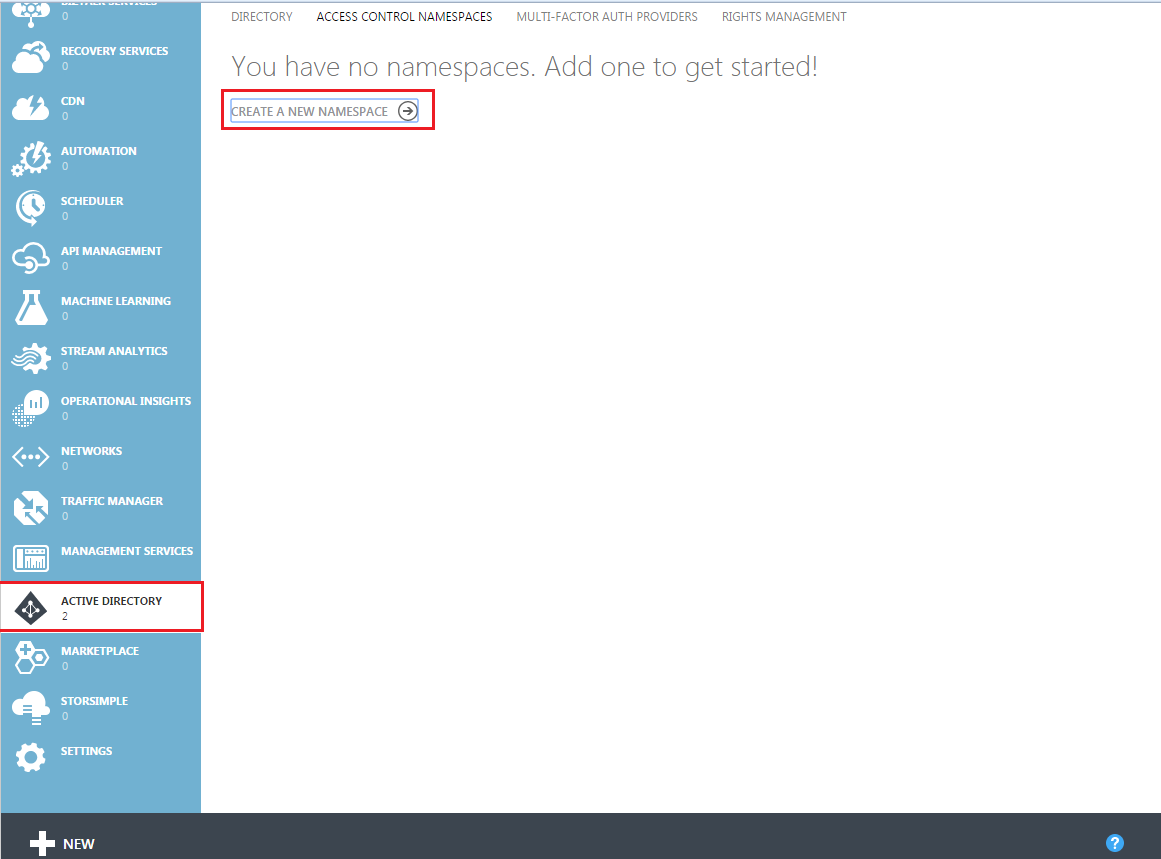This screenshot has height=859, width=1161.
Task: Click the StorSimple sidebar label
Action: click(x=94, y=701)
